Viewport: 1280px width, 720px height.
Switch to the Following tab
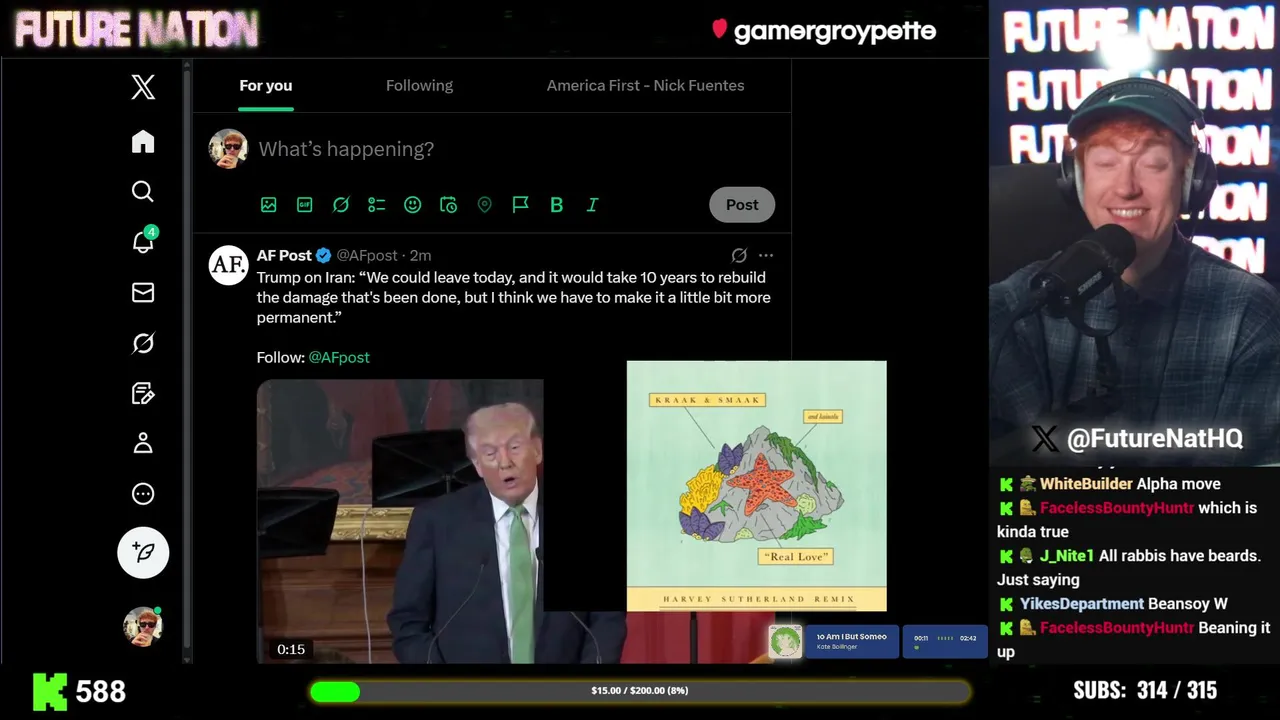(419, 86)
